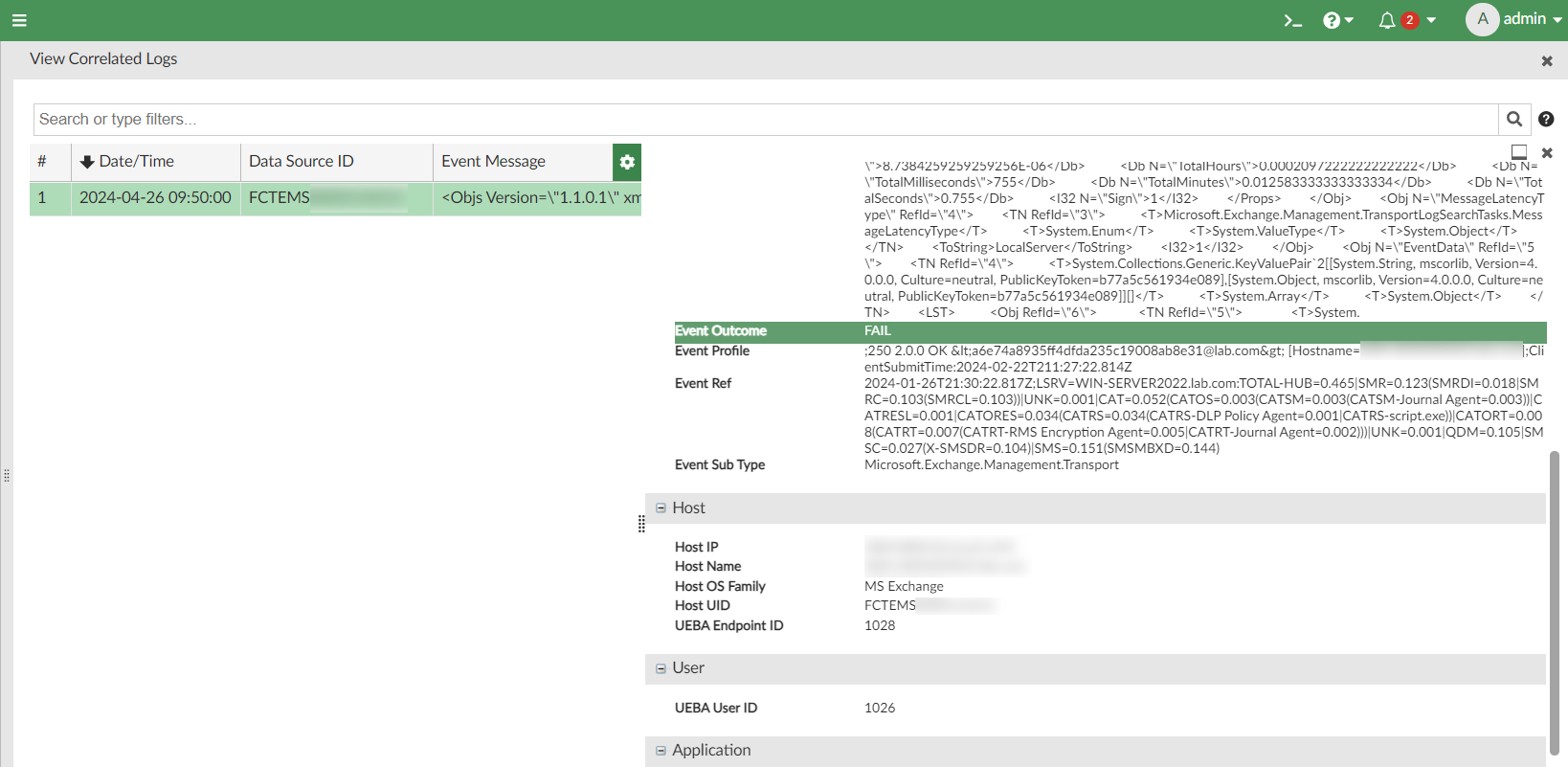Open the help menu in top bar
This screenshot has height=767, width=1568.
(x=1337, y=20)
